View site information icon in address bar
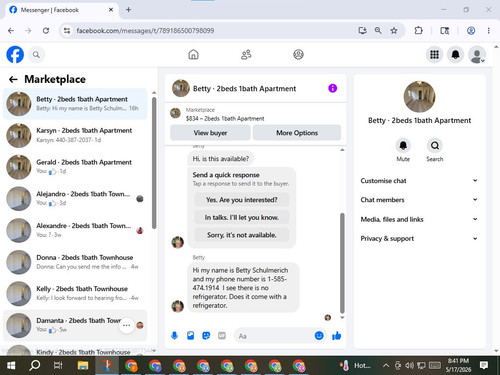This screenshot has width=500, height=375. click(x=67, y=31)
